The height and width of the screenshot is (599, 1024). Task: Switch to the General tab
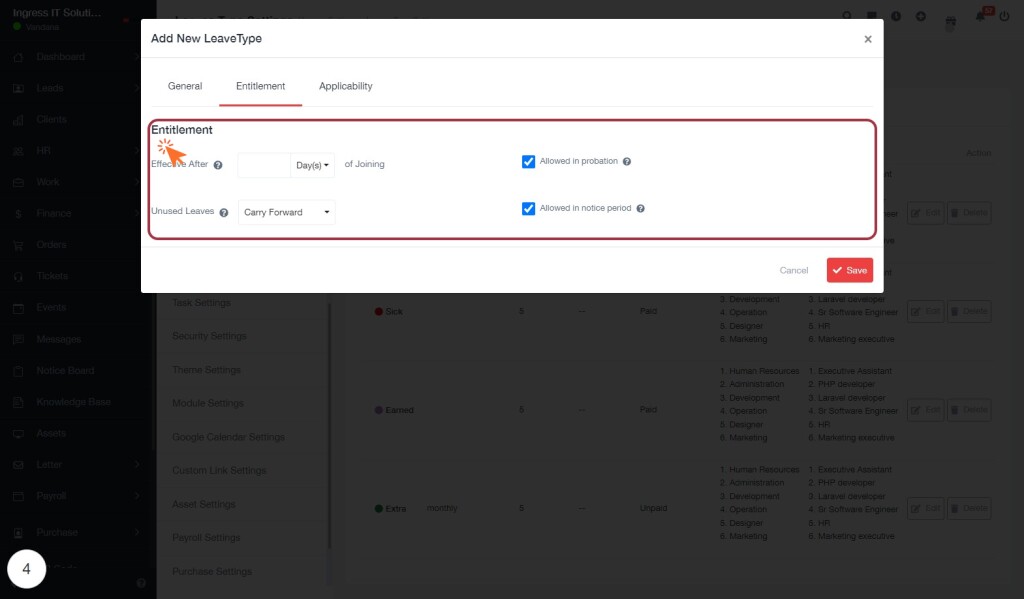pyautogui.click(x=185, y=86)
